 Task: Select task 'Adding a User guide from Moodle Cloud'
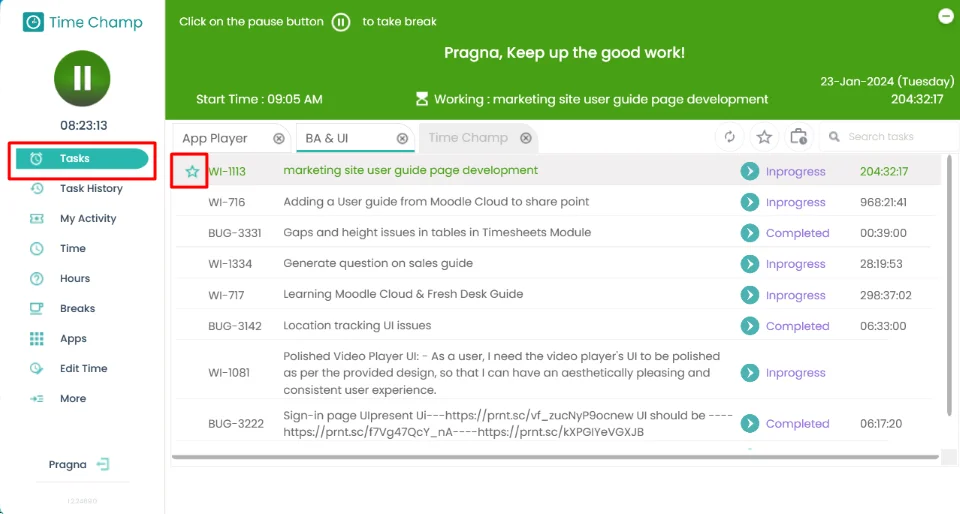tap(436, 202)
